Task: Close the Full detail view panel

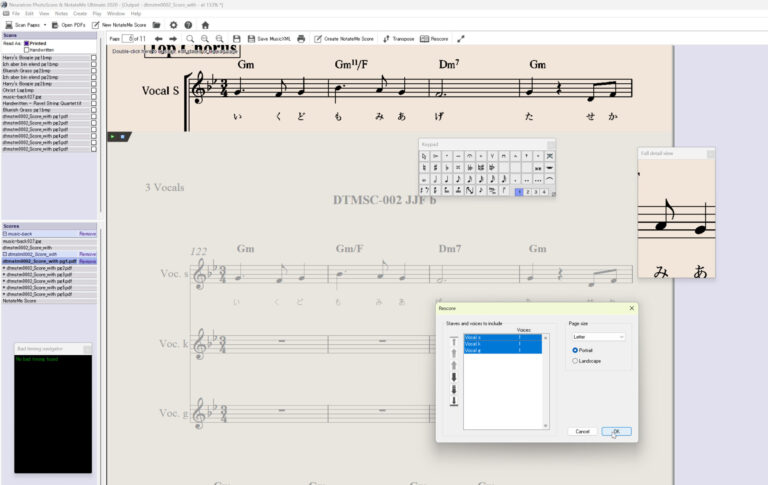Action: point(710,153)
